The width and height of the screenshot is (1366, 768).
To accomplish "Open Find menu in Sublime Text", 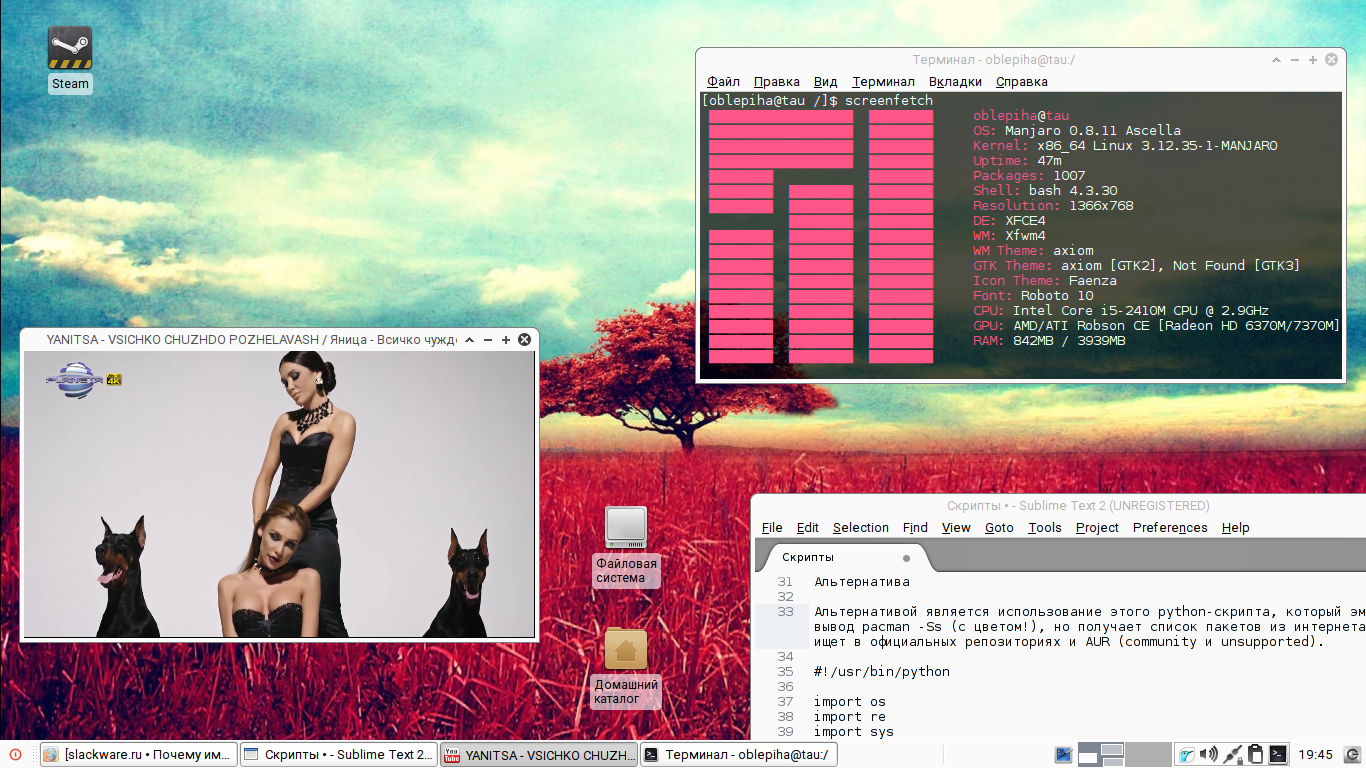I will [915, 528].
